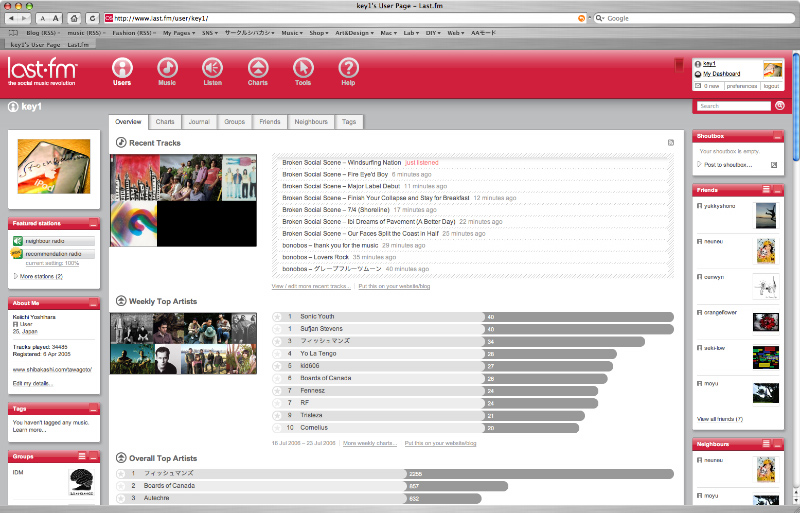
Task: Open the Tools section icon
Action: click(303, 68)
